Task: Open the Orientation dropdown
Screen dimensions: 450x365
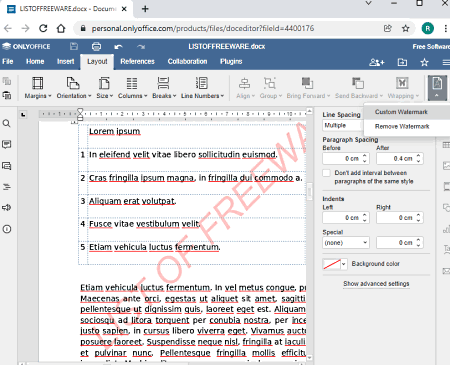Action: (74, 88)
